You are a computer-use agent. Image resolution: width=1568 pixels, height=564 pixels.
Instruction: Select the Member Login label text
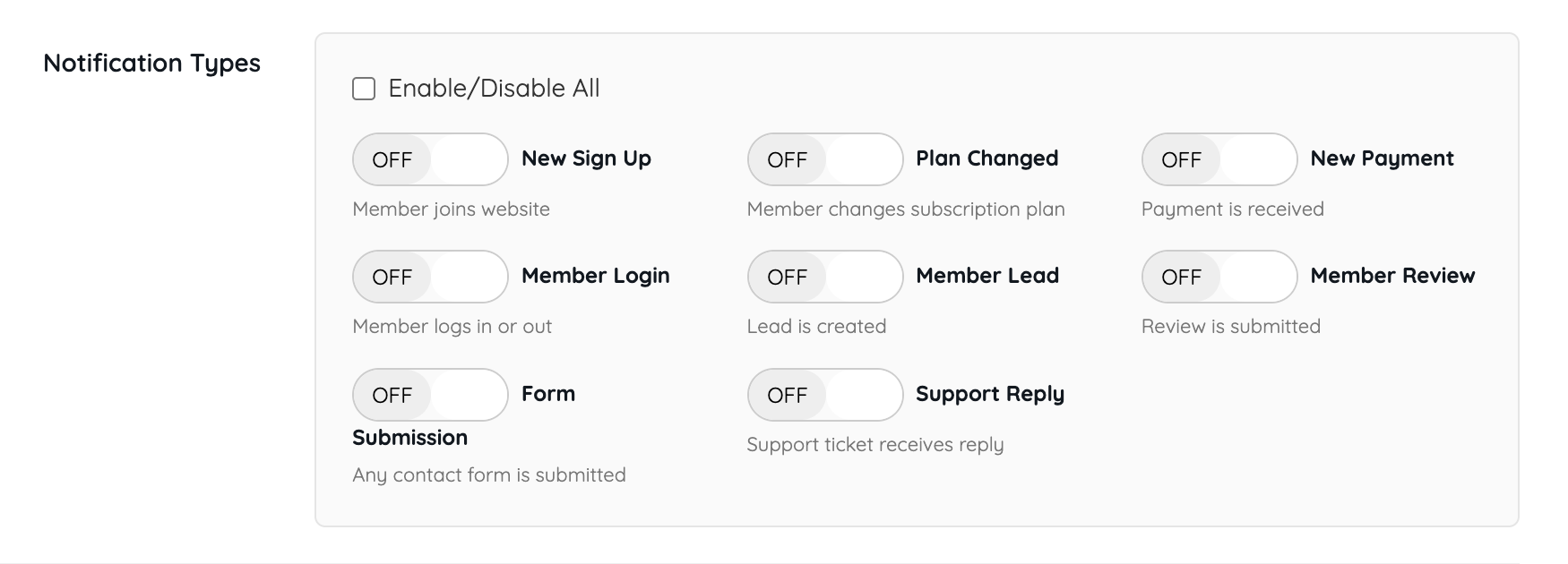[x=595, y=276]
